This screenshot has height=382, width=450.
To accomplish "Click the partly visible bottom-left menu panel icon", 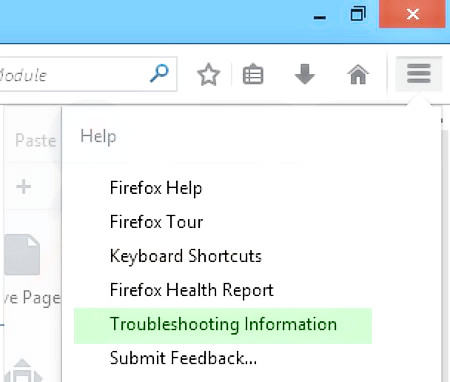I will [23, 371].
